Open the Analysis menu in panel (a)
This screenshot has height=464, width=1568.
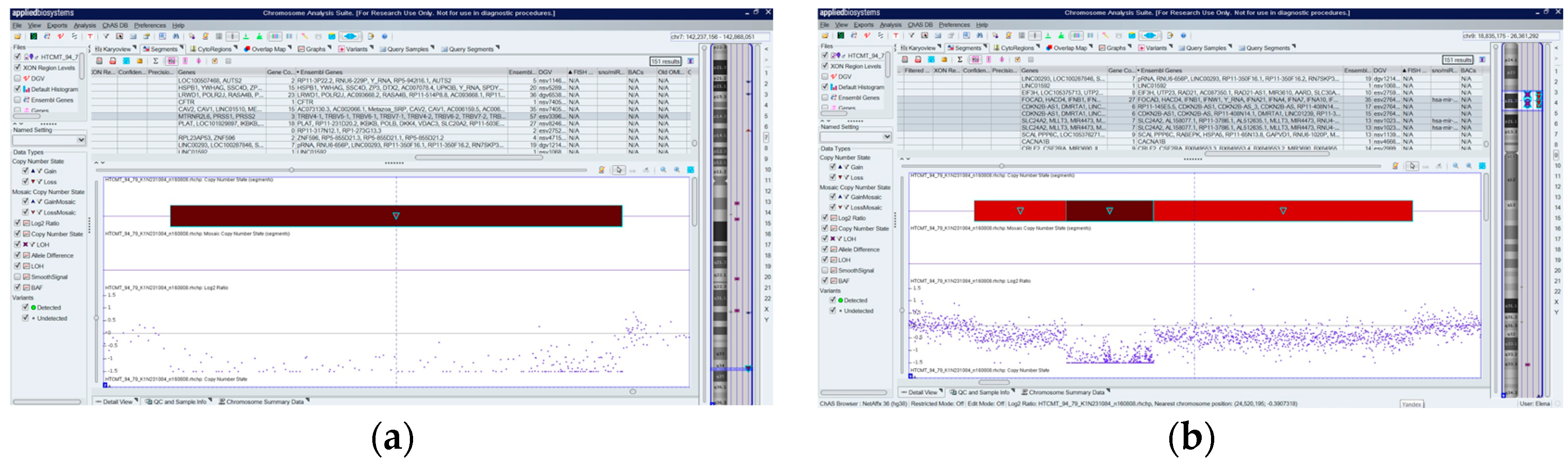point(84,25)
